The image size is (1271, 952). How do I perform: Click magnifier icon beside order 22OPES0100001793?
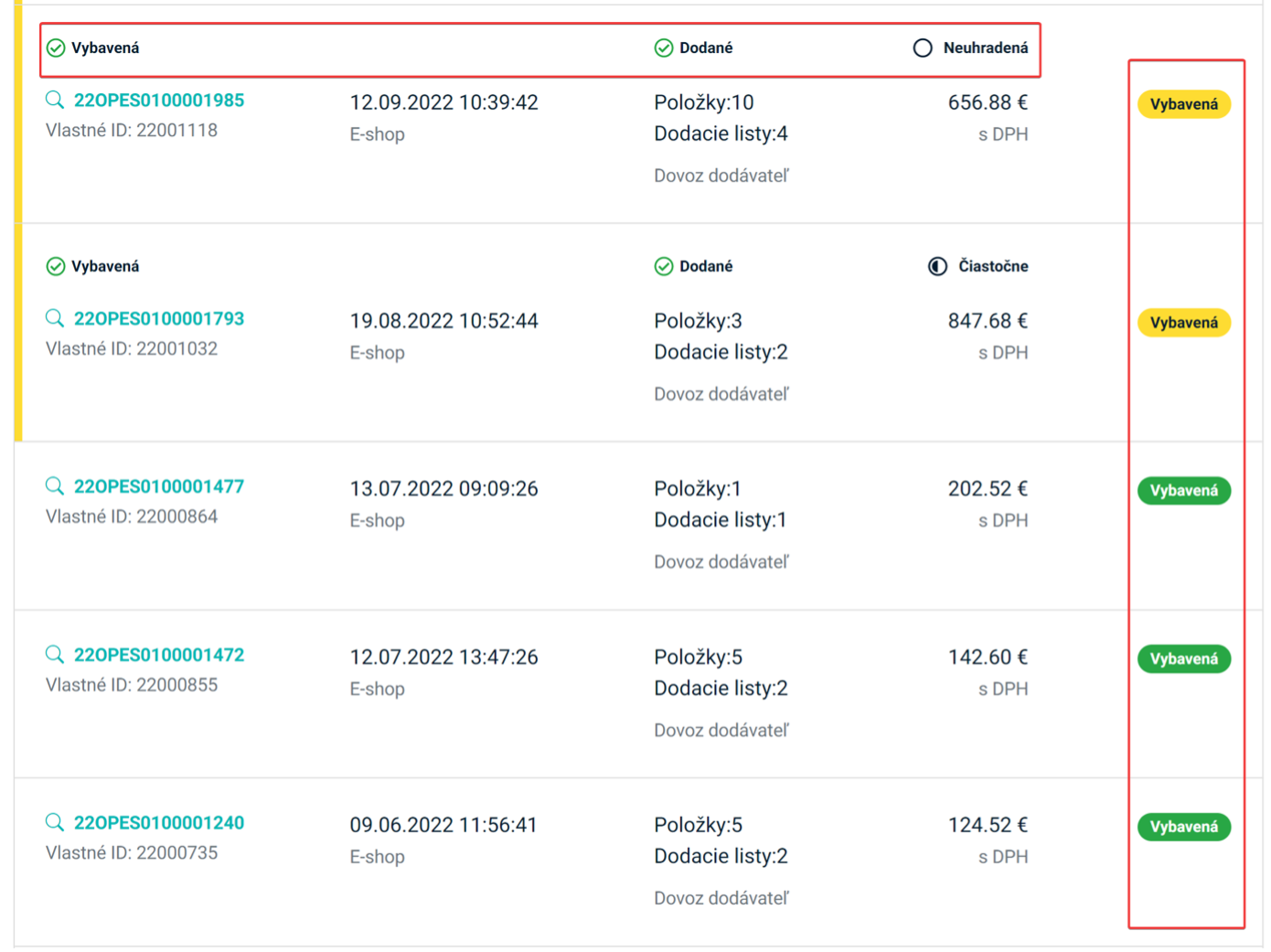tap(55, 318)
